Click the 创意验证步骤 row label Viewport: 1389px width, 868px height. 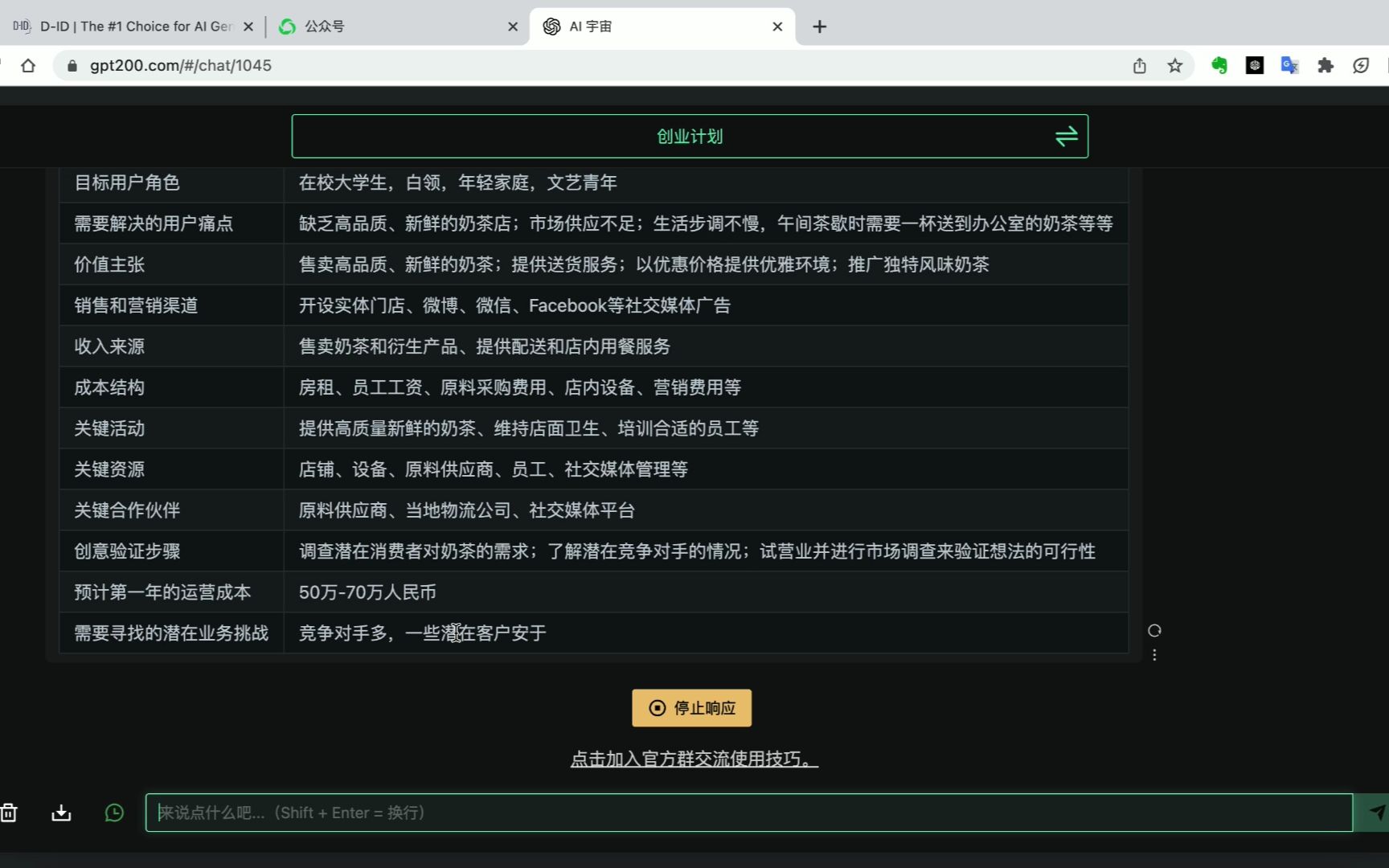(x=127, y=551)
